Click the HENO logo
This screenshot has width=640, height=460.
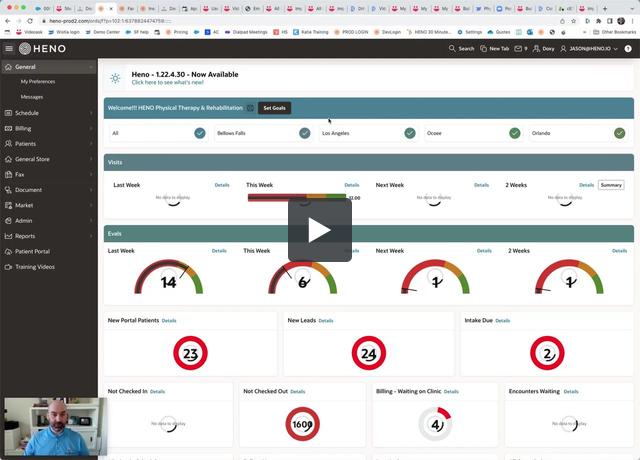[42, 49]
